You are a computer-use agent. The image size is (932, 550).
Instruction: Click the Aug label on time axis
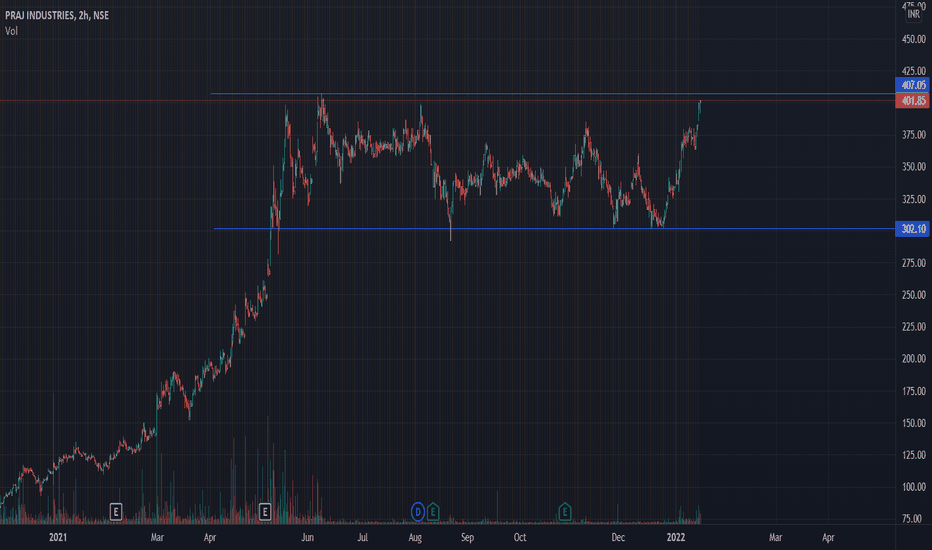coord(415,538)
